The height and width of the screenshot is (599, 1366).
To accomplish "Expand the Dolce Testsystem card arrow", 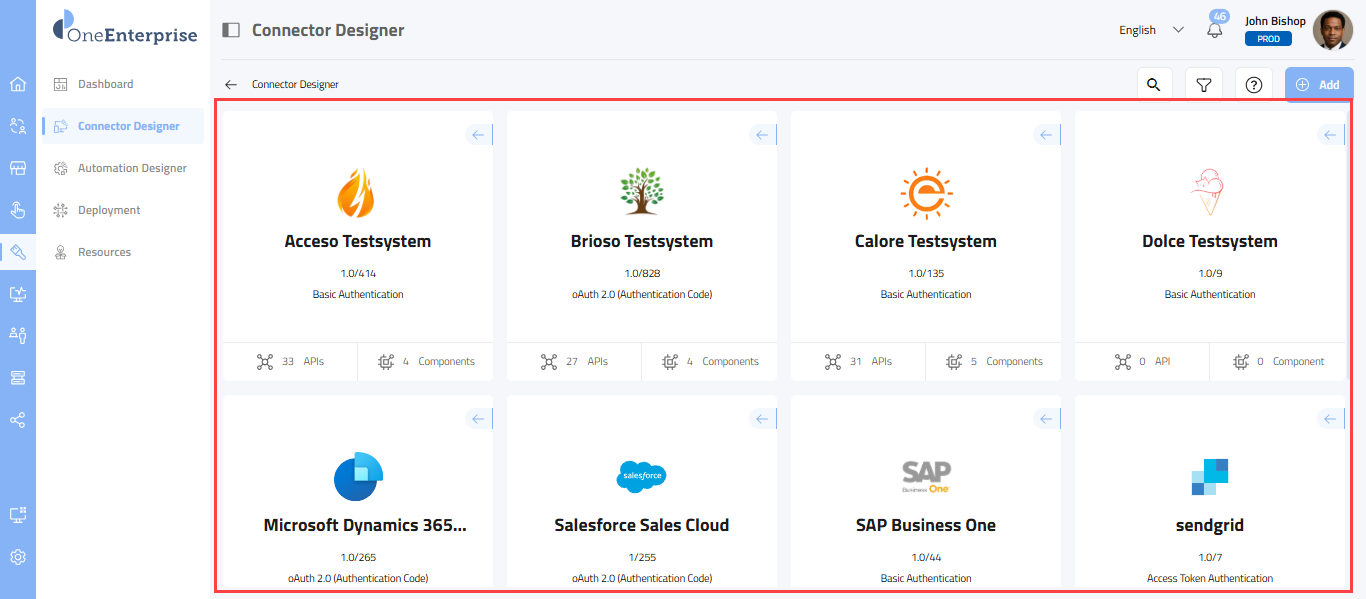I will (1331, 135).
